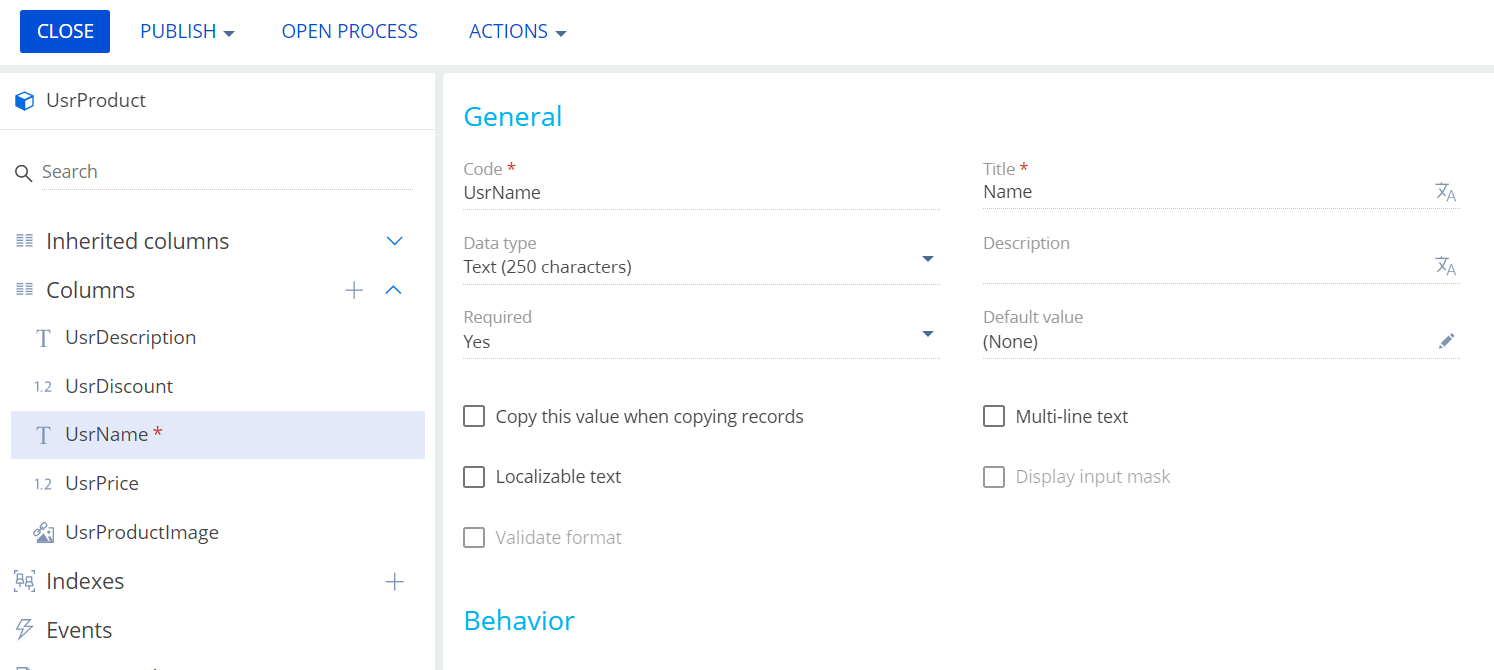Image resolution: width=1494 pixels, height=670 pixels.
Task: Check the Display input mask checkbox
Action: pyautogui.click(x=994, y=477)
